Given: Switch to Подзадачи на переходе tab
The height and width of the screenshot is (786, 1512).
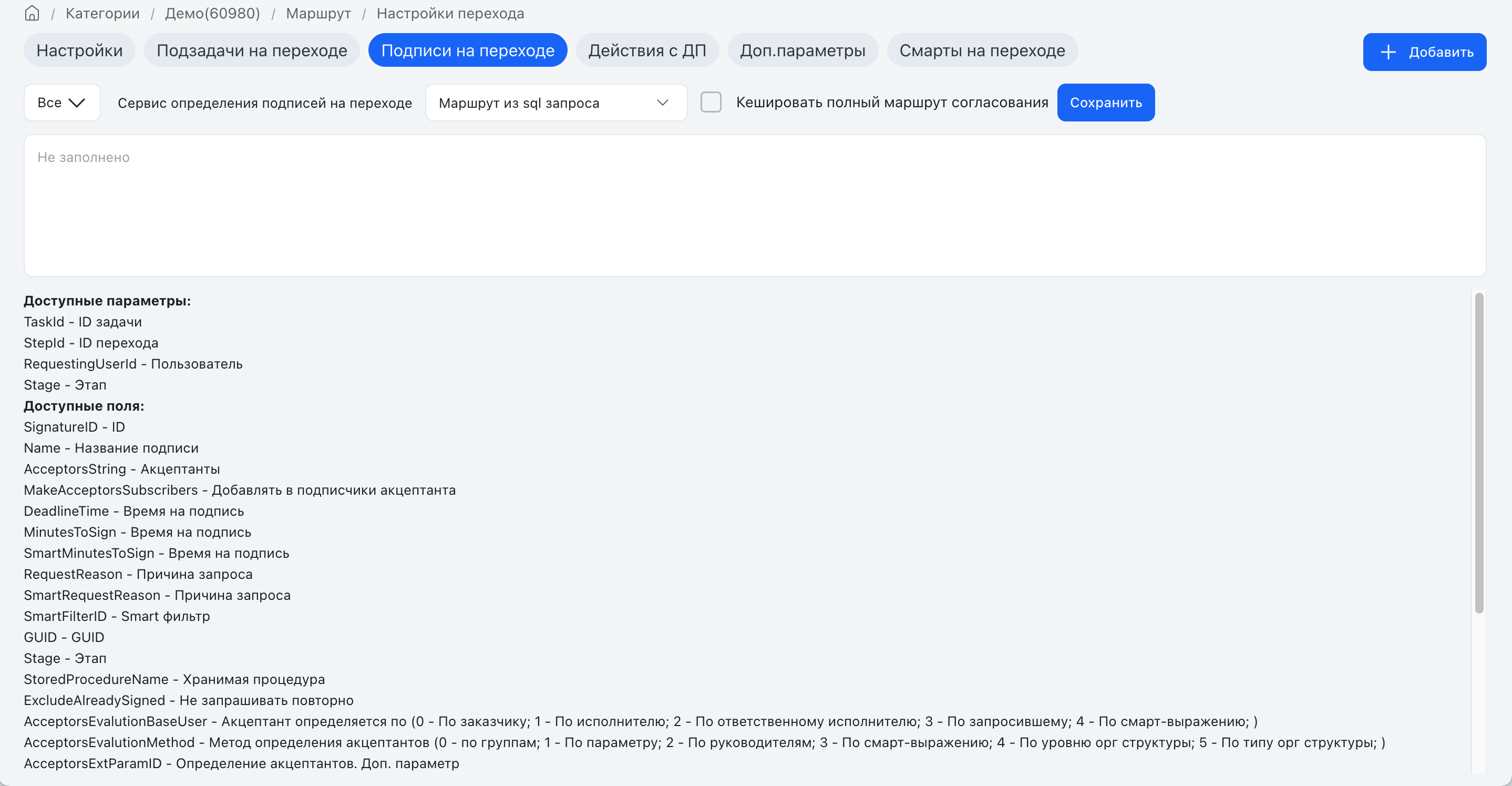Looking at the screenshot, I should point(252,50).
